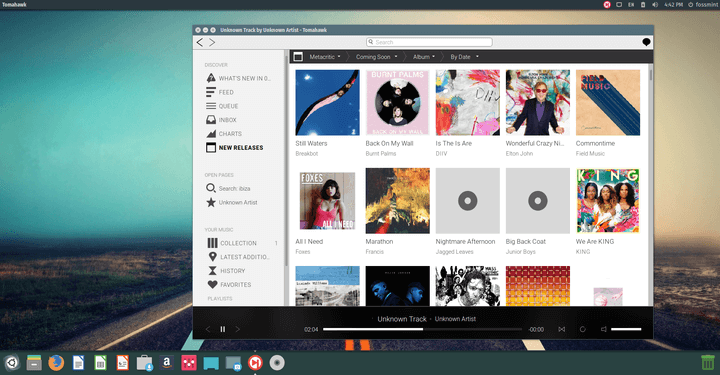Seek within the track progress bar
This screenshot has width=720, height=375.
click(x=422, y=329)
